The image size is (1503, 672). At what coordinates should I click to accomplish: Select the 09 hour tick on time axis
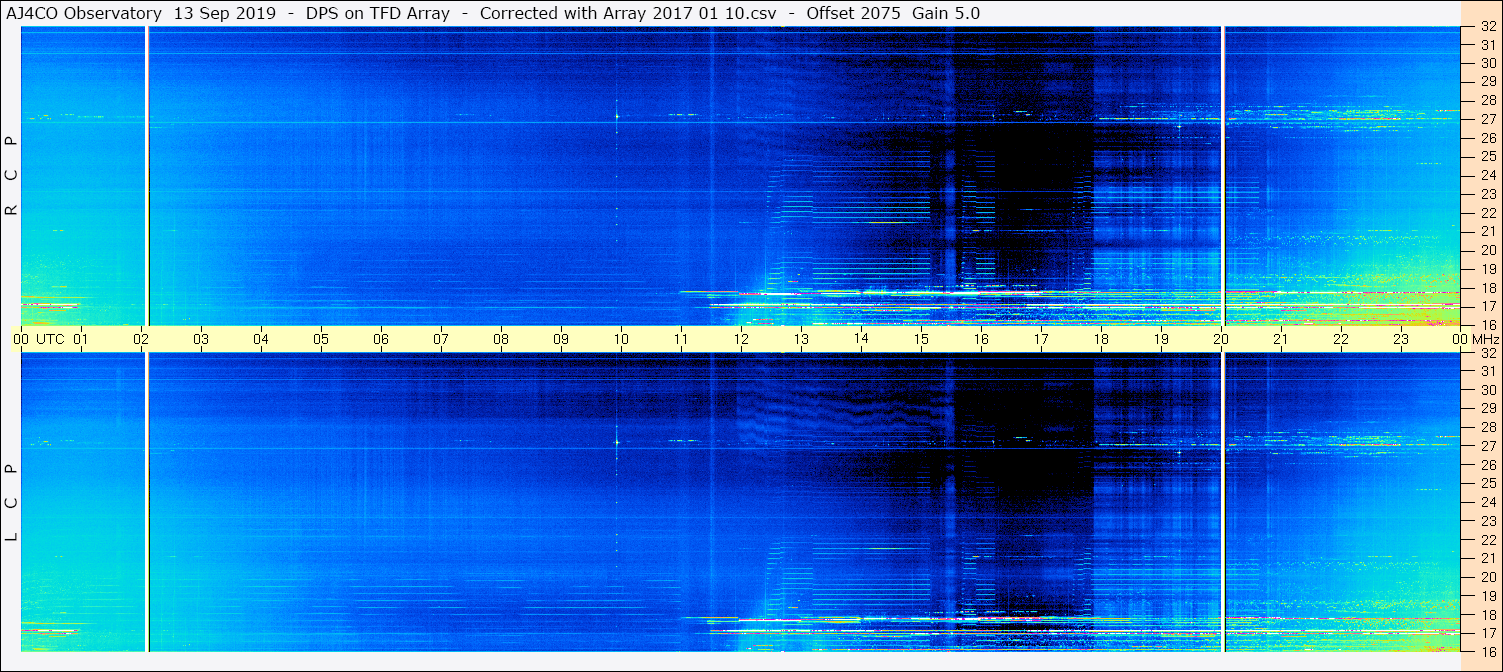[561, 339]
